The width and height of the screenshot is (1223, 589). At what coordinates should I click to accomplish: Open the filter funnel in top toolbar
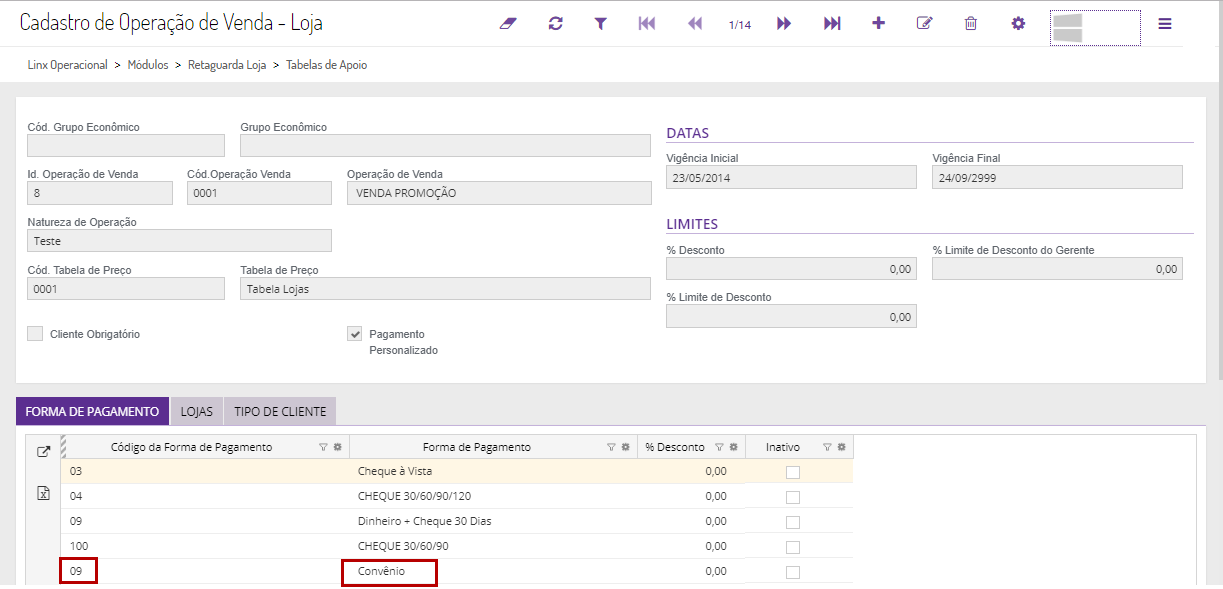tap(600, 23)
